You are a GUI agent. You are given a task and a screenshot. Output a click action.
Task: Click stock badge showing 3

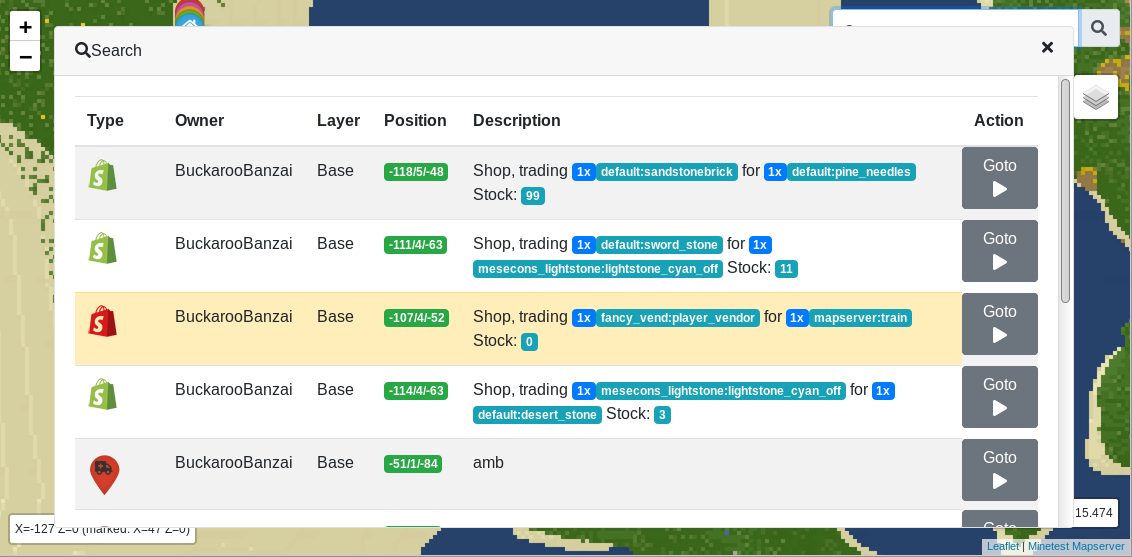click(x=662, y=415)
